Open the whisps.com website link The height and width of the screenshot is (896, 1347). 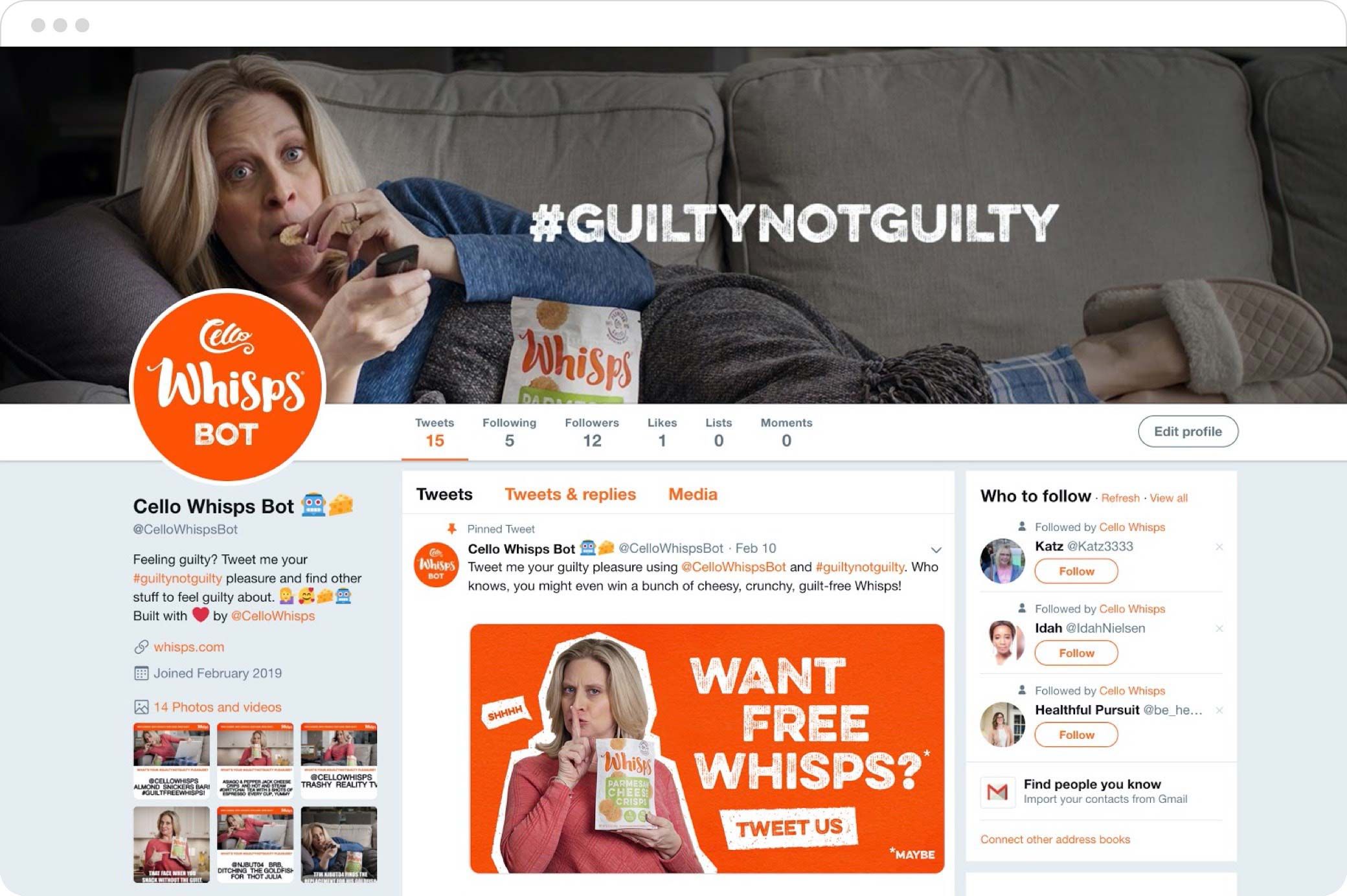click(188, 647)
